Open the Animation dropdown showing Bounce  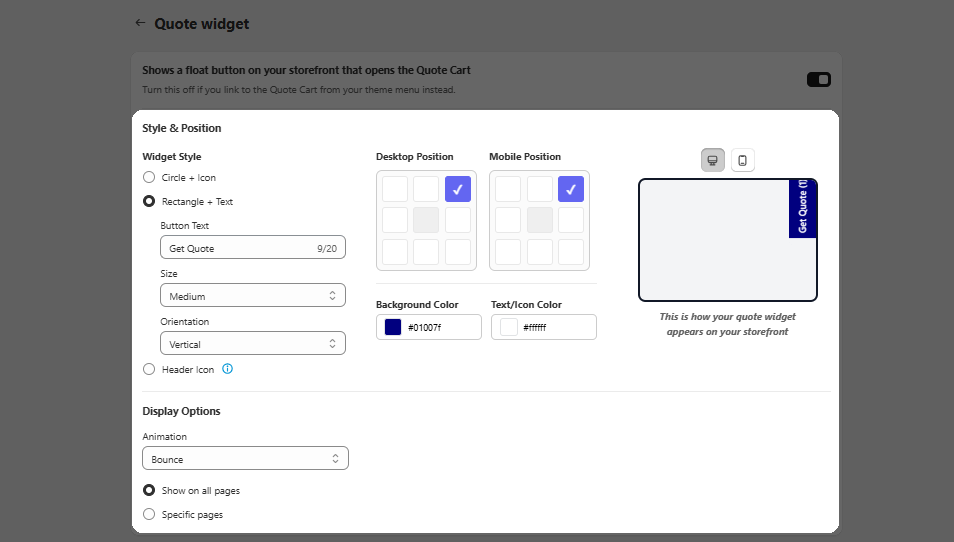pos(245,459)
